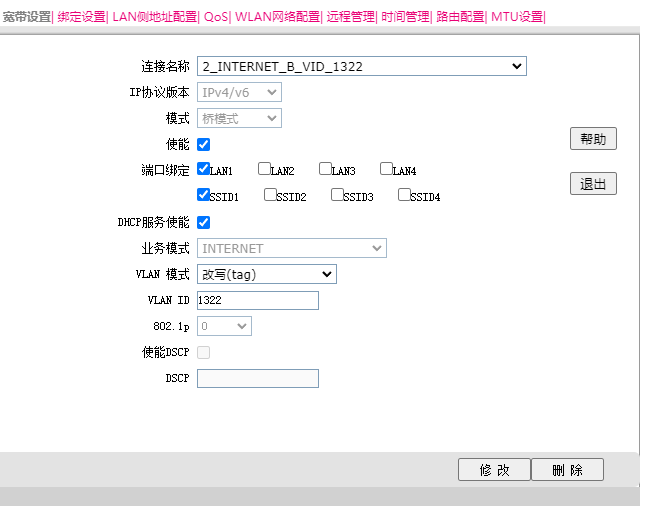Viewport: 646px width, 506px height.
Task: Click the 删除 button
Action: [567, 470]
